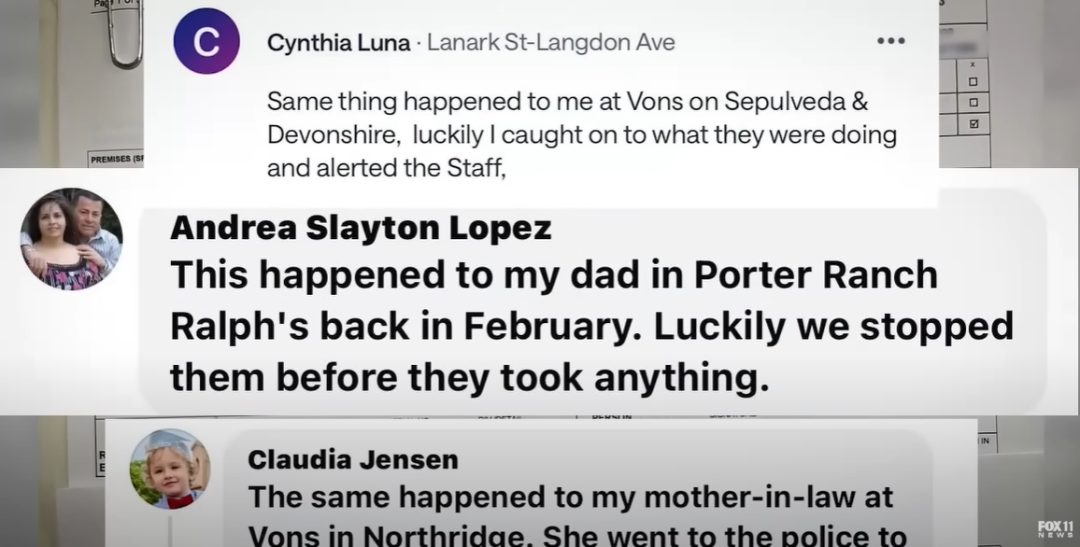Tick the middle empty checkbox on the form
Screen dimensions: 1080x547
click(973, 102)
